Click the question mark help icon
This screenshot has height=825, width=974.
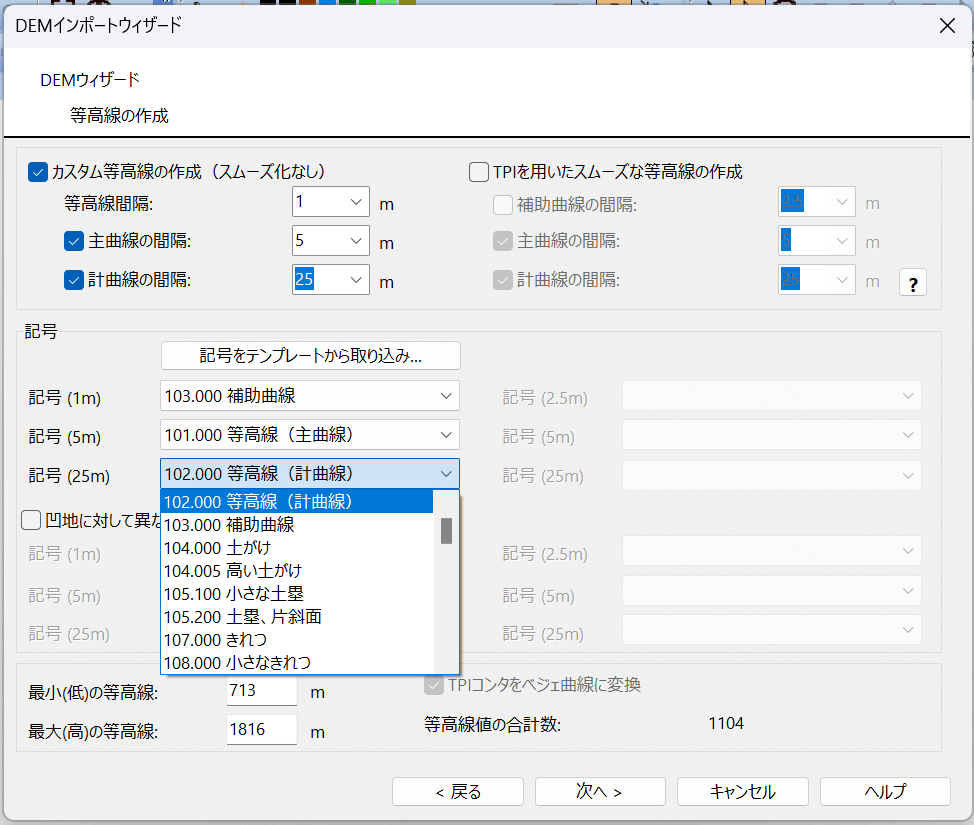(912, 282)
